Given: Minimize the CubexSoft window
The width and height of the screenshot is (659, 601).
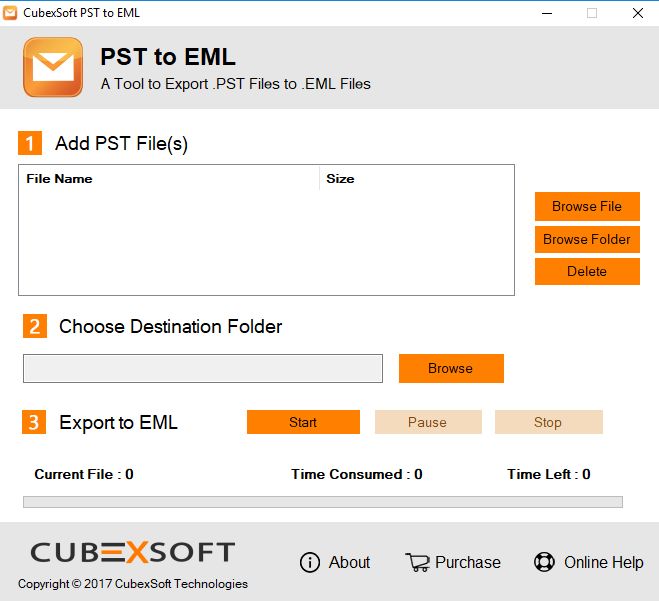Looking at the screenshot, I should click(547, 13).
